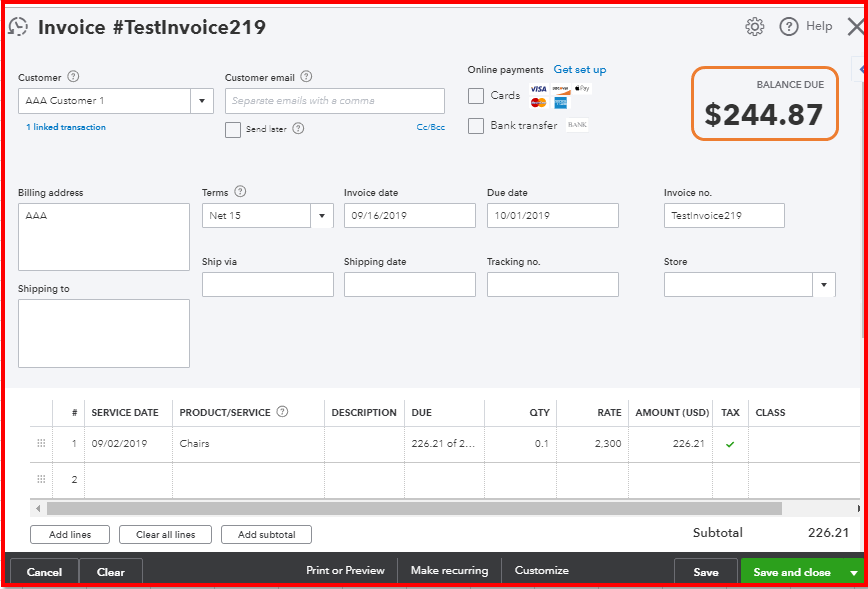Click the balance due $244.87 amount
This screenshot has width=868, height=589.
[x=764, y=115]
